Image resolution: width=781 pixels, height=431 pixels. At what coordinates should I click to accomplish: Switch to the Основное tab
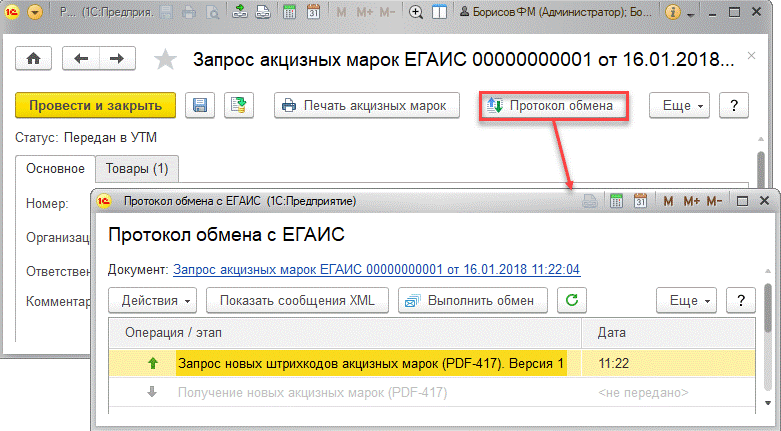coord(55,168)
